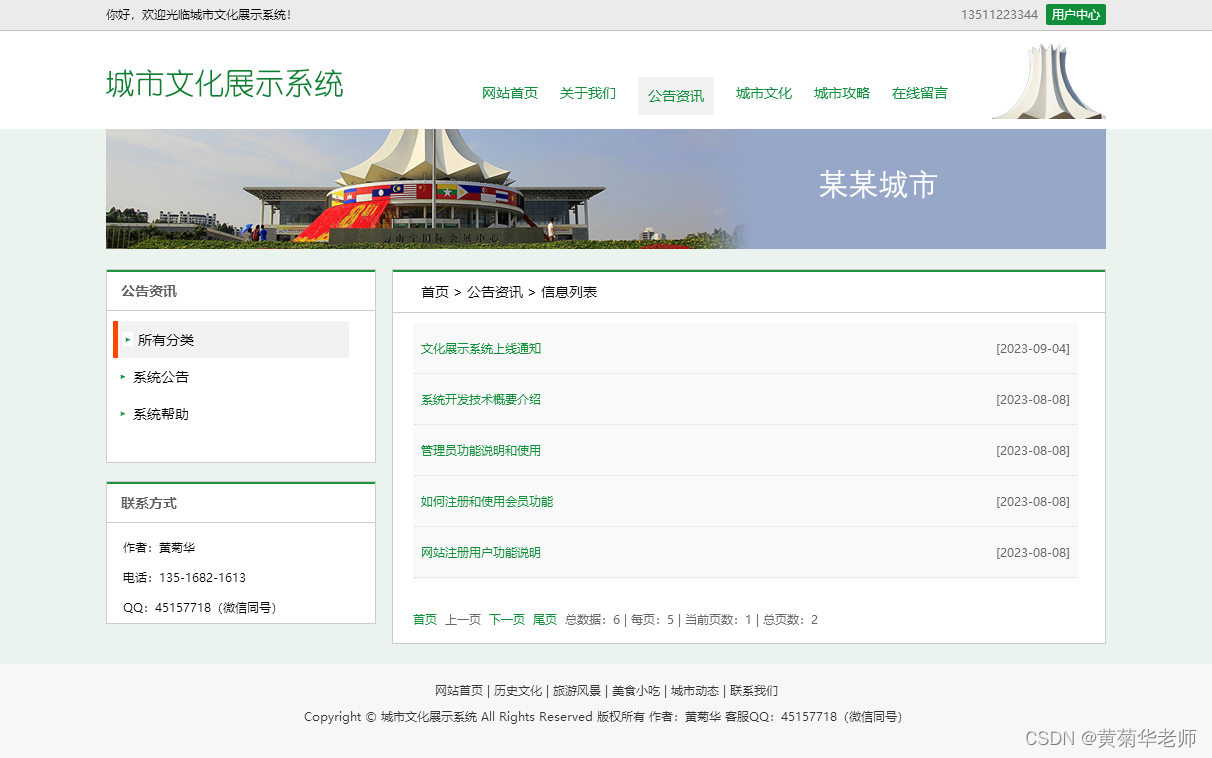Jump to 尾页 using pagination
The height and width of the screenshot is (758, 1212).
click(x=544, y=619)
